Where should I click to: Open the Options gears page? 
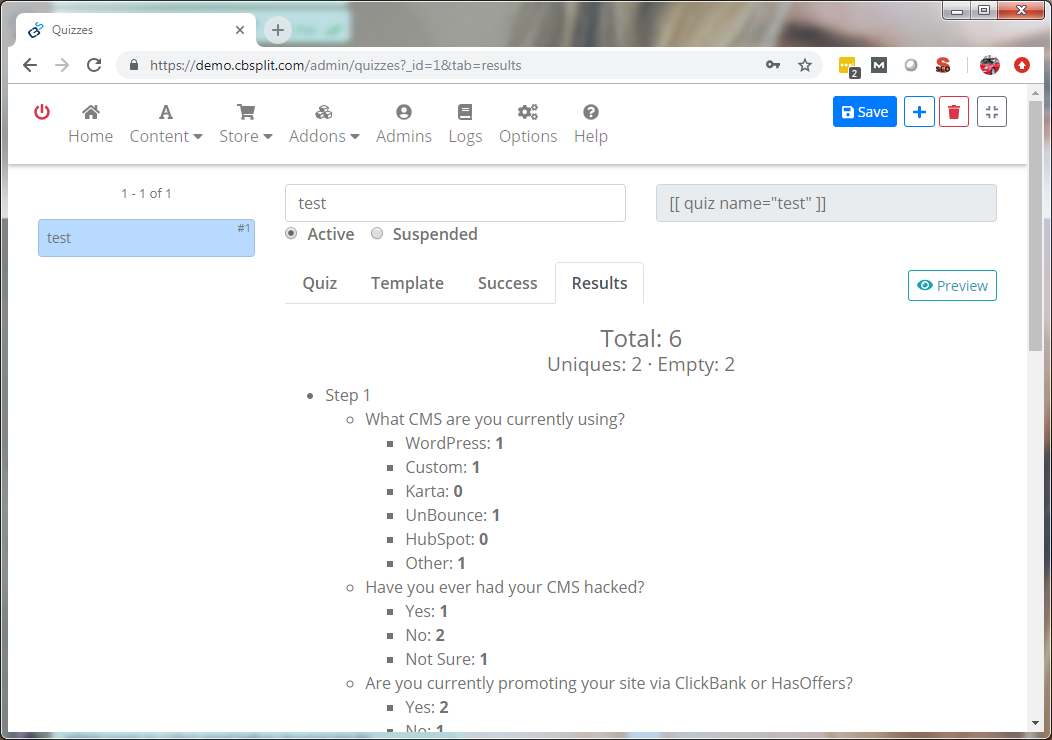point(528,124)
